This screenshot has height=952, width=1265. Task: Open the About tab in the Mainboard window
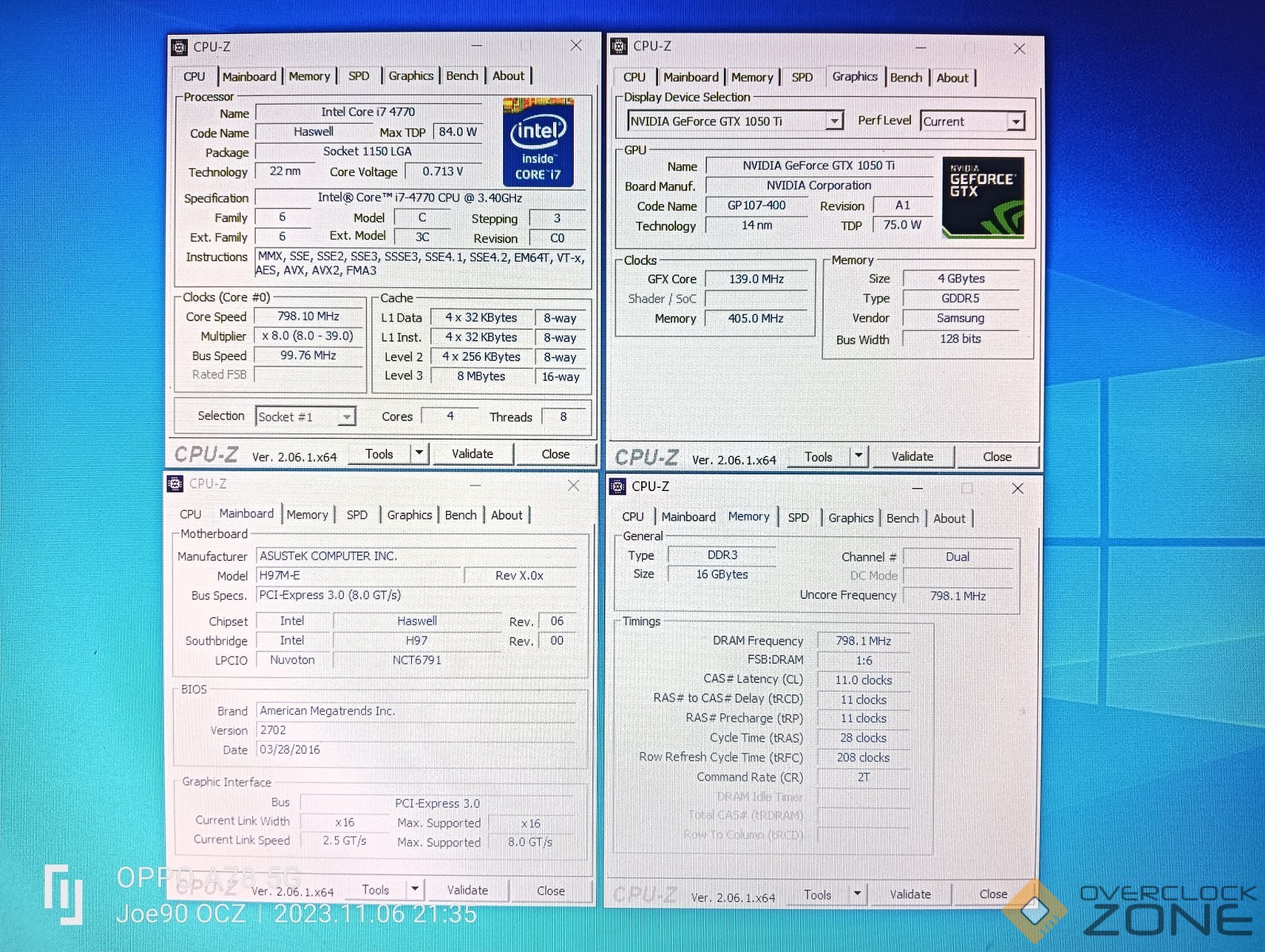[x=506, y=514]
